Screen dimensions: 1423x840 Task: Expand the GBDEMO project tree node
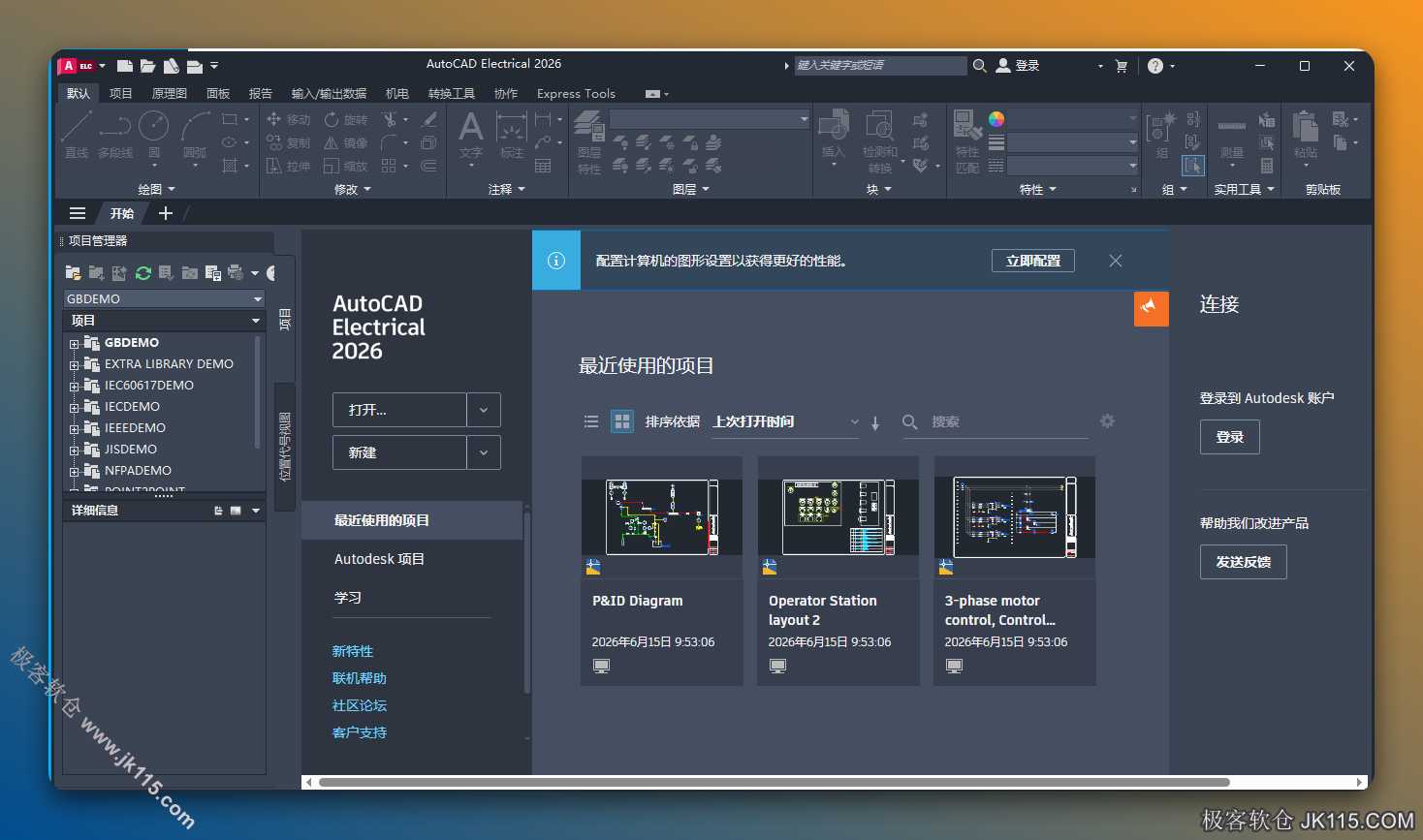click(74, 343)
